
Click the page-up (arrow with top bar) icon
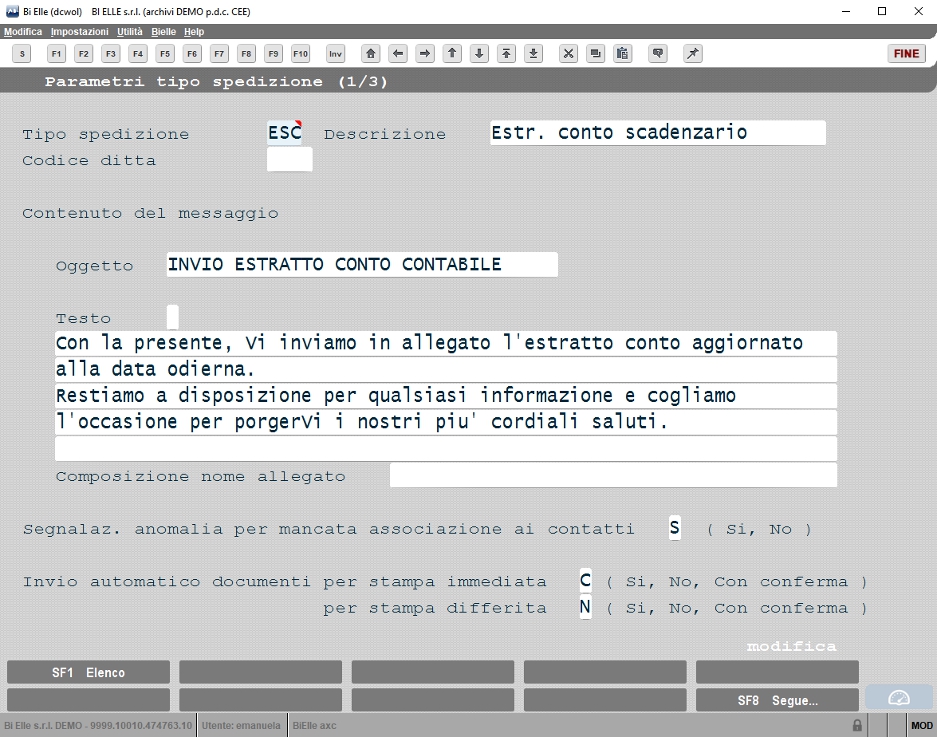point(506,54)
